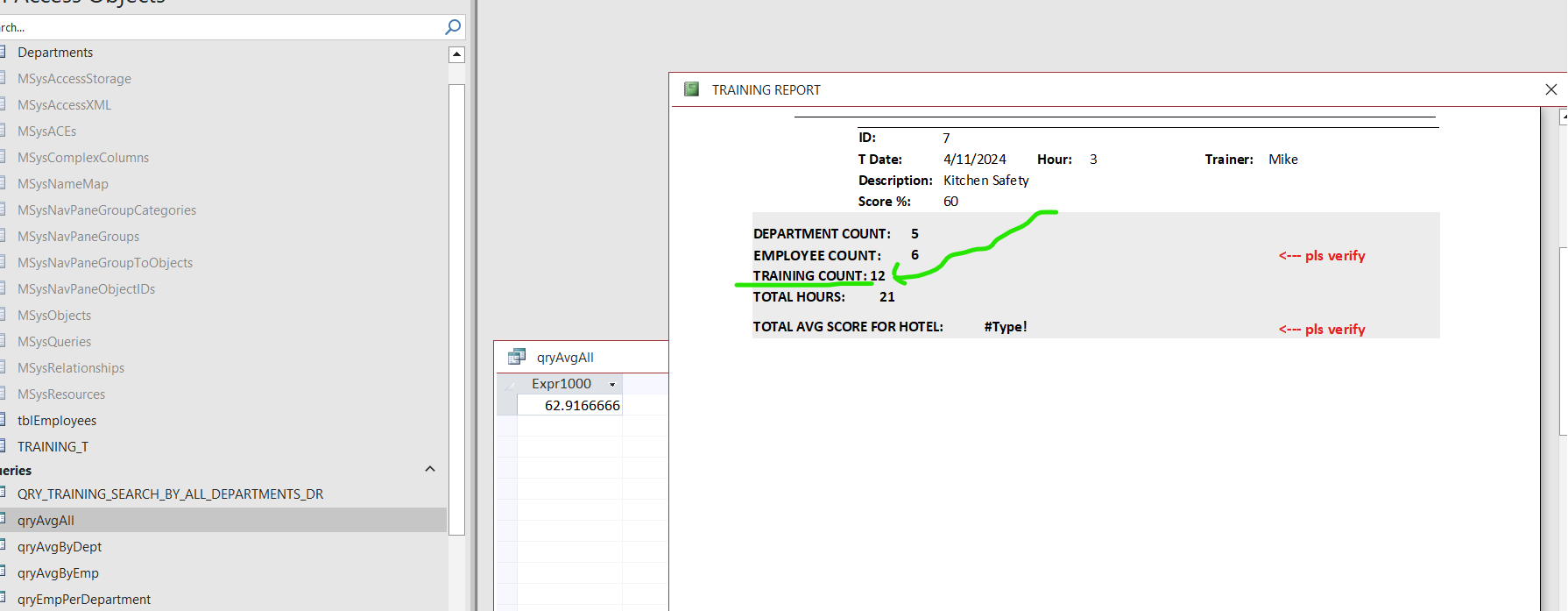The image size is (1568, 611).
Task: Select qryAvgAll in navigation pane
Action: tap(223, 521)
